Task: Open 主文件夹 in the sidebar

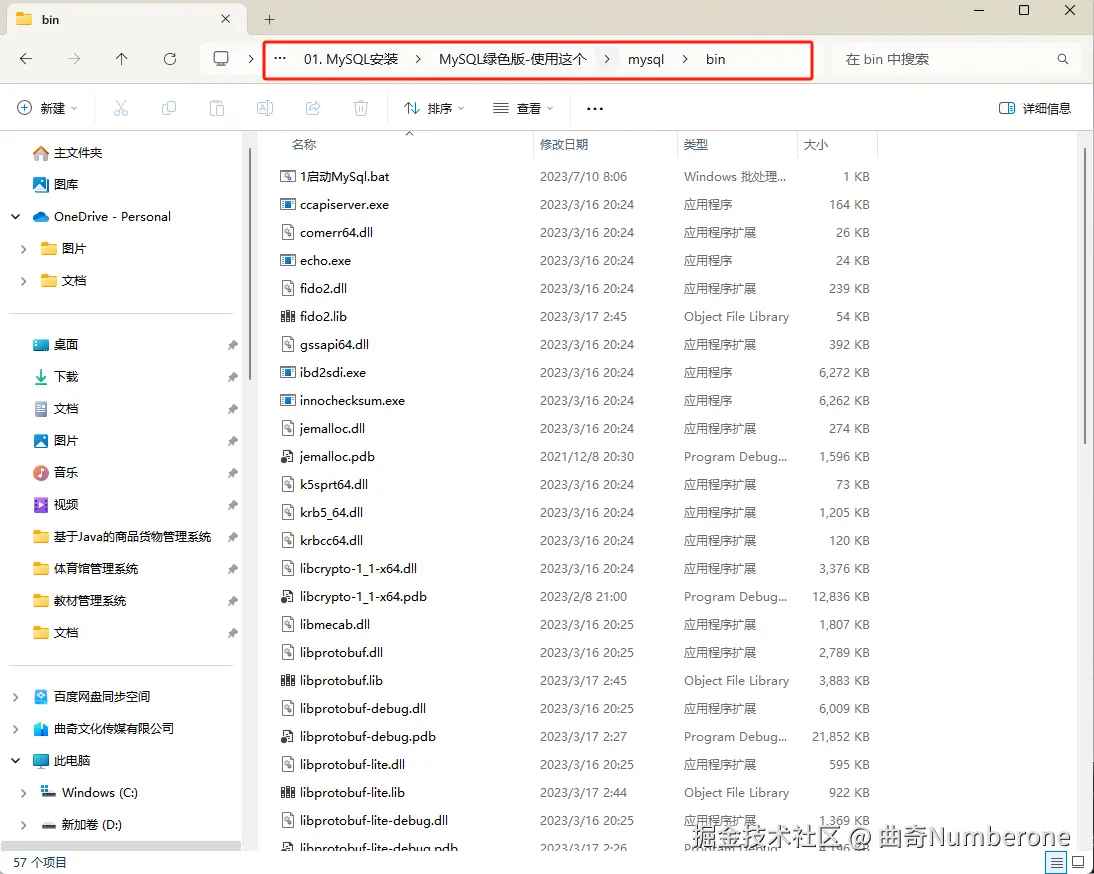Action: 68,153
